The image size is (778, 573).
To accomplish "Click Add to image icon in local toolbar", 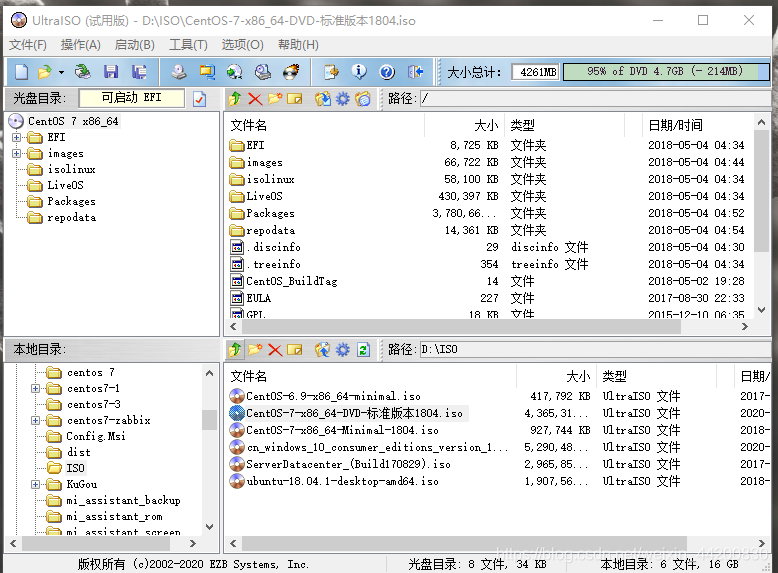I will [x=323, y=350].
